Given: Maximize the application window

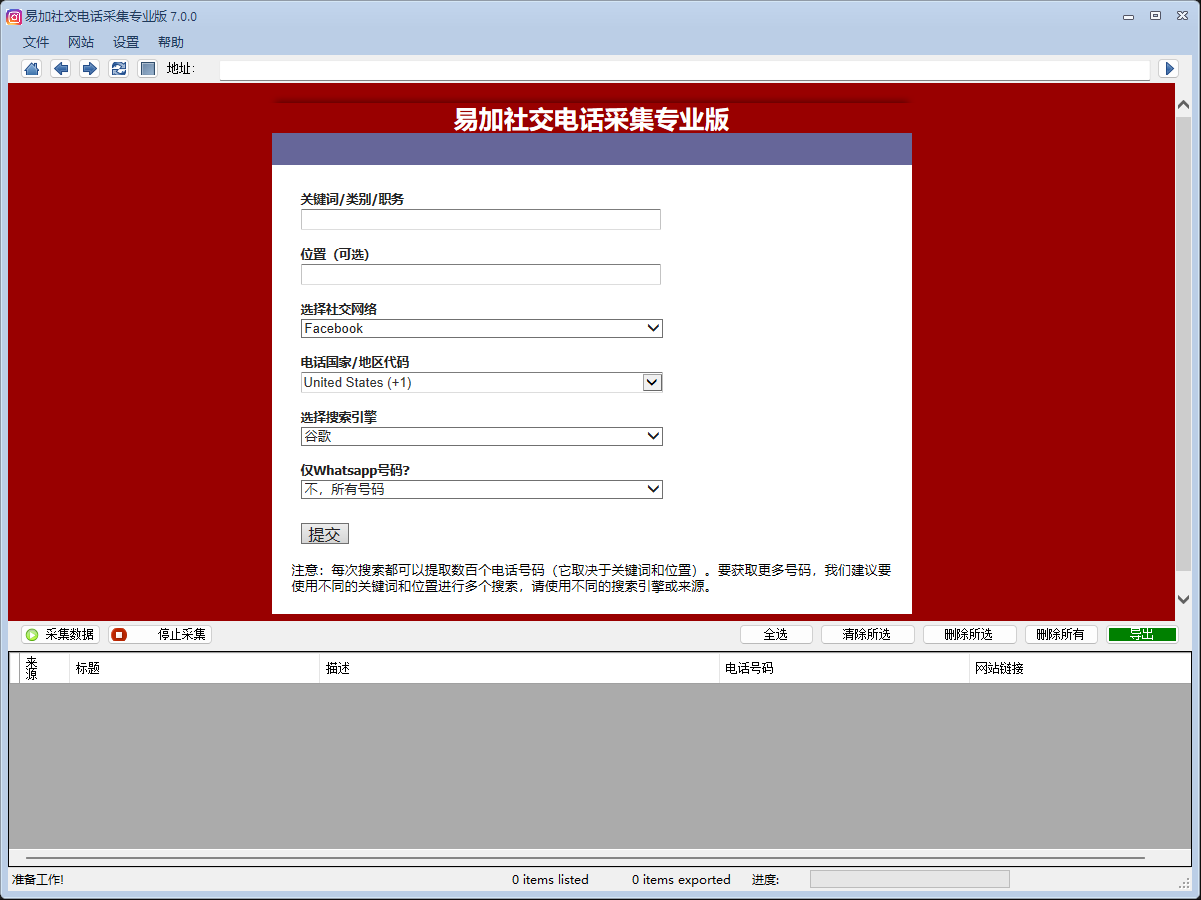Looking at the screenshot, I should coord(1155,16).
